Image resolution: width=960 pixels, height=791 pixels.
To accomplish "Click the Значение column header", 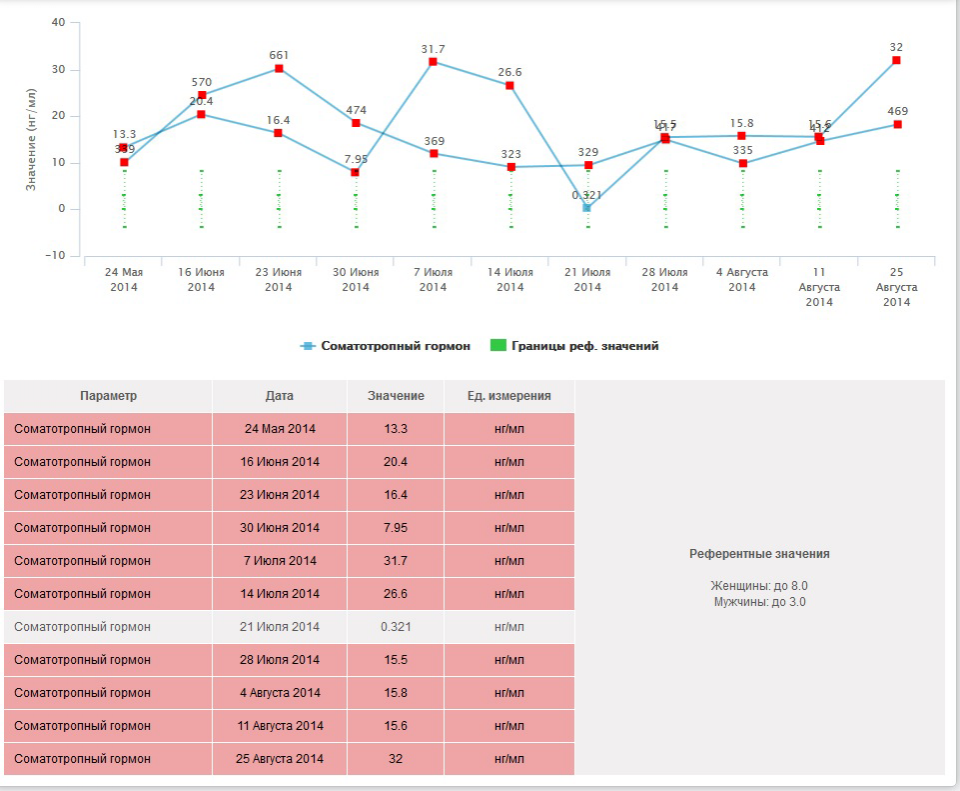I will click(395, 396).
